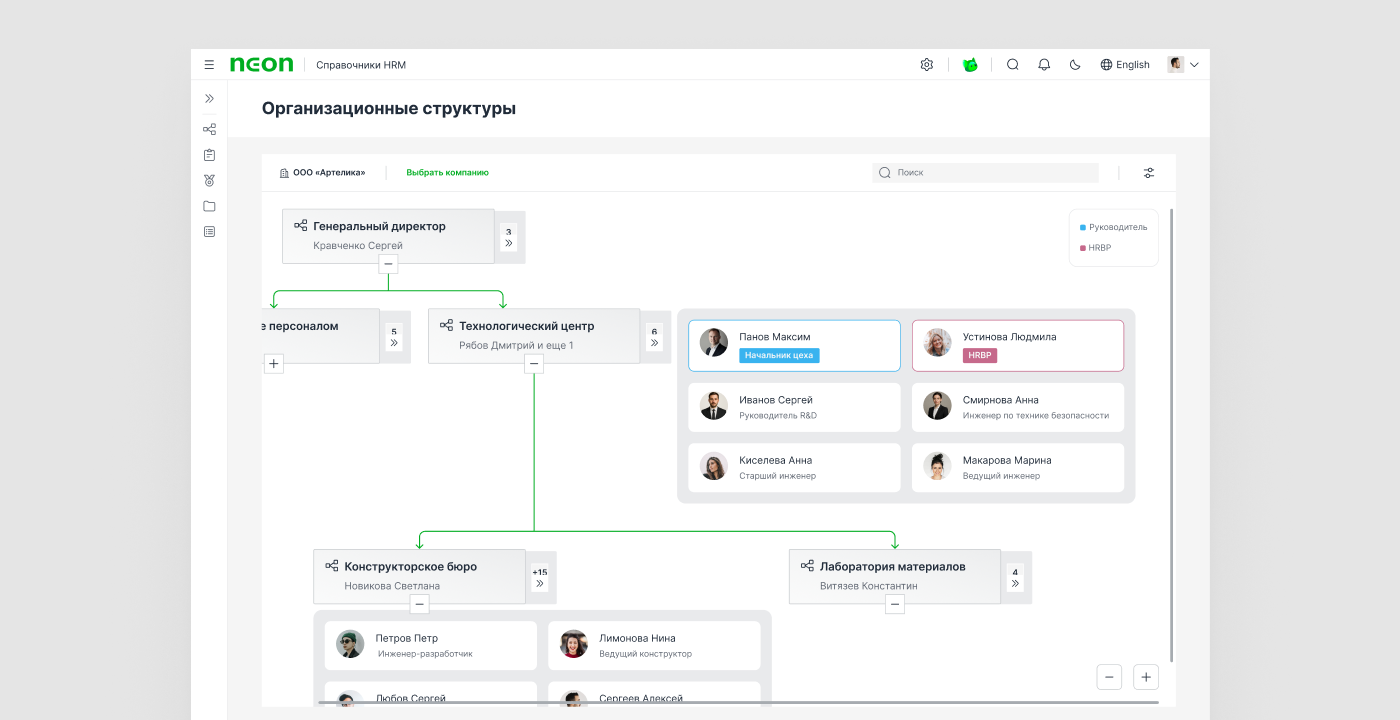Click the Выбрать компанию link
The height and width of the screenshot is (720, 1400).
tap(447, 173)
